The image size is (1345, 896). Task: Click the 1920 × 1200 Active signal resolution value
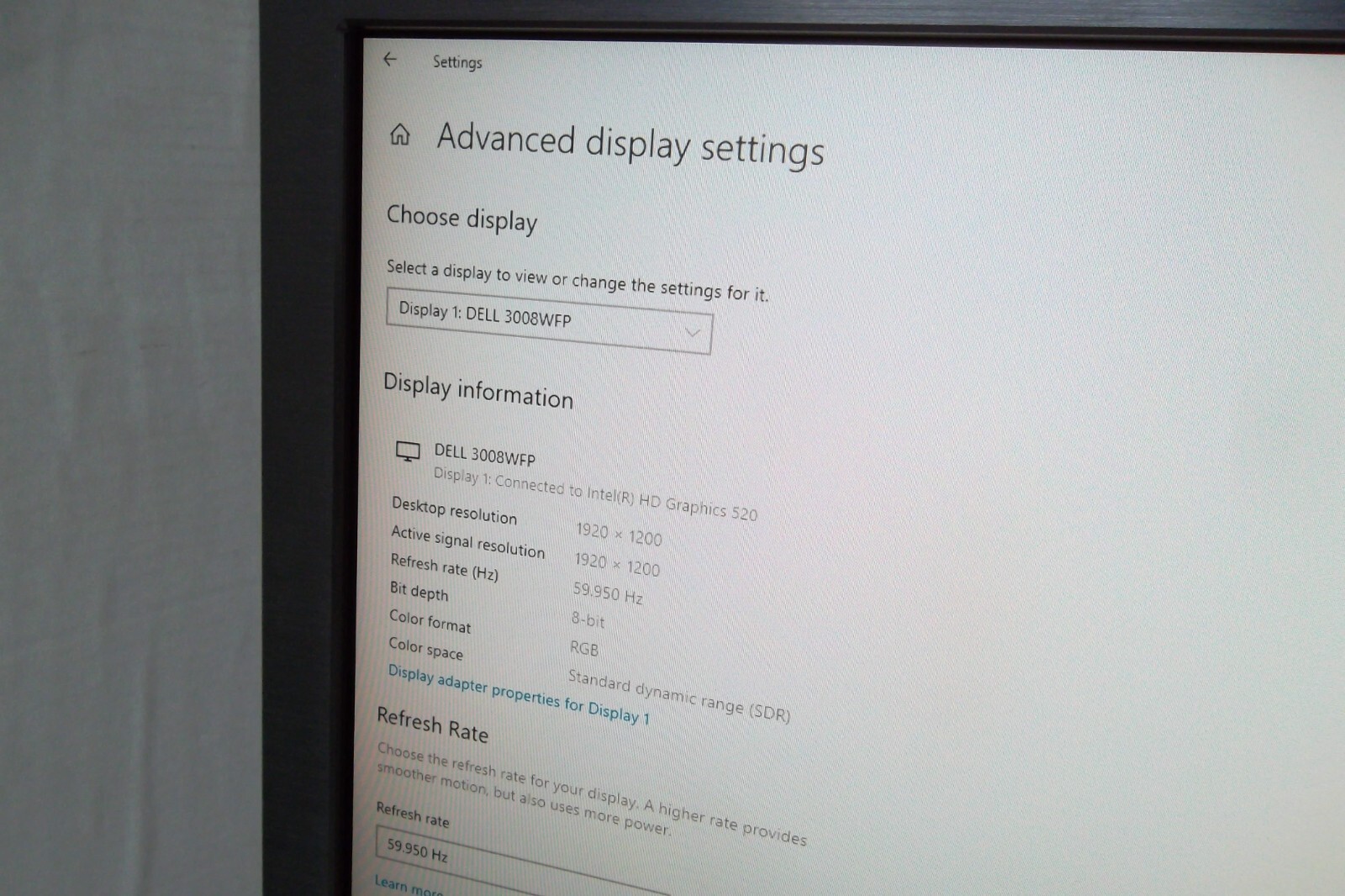[x=617, y=564]
